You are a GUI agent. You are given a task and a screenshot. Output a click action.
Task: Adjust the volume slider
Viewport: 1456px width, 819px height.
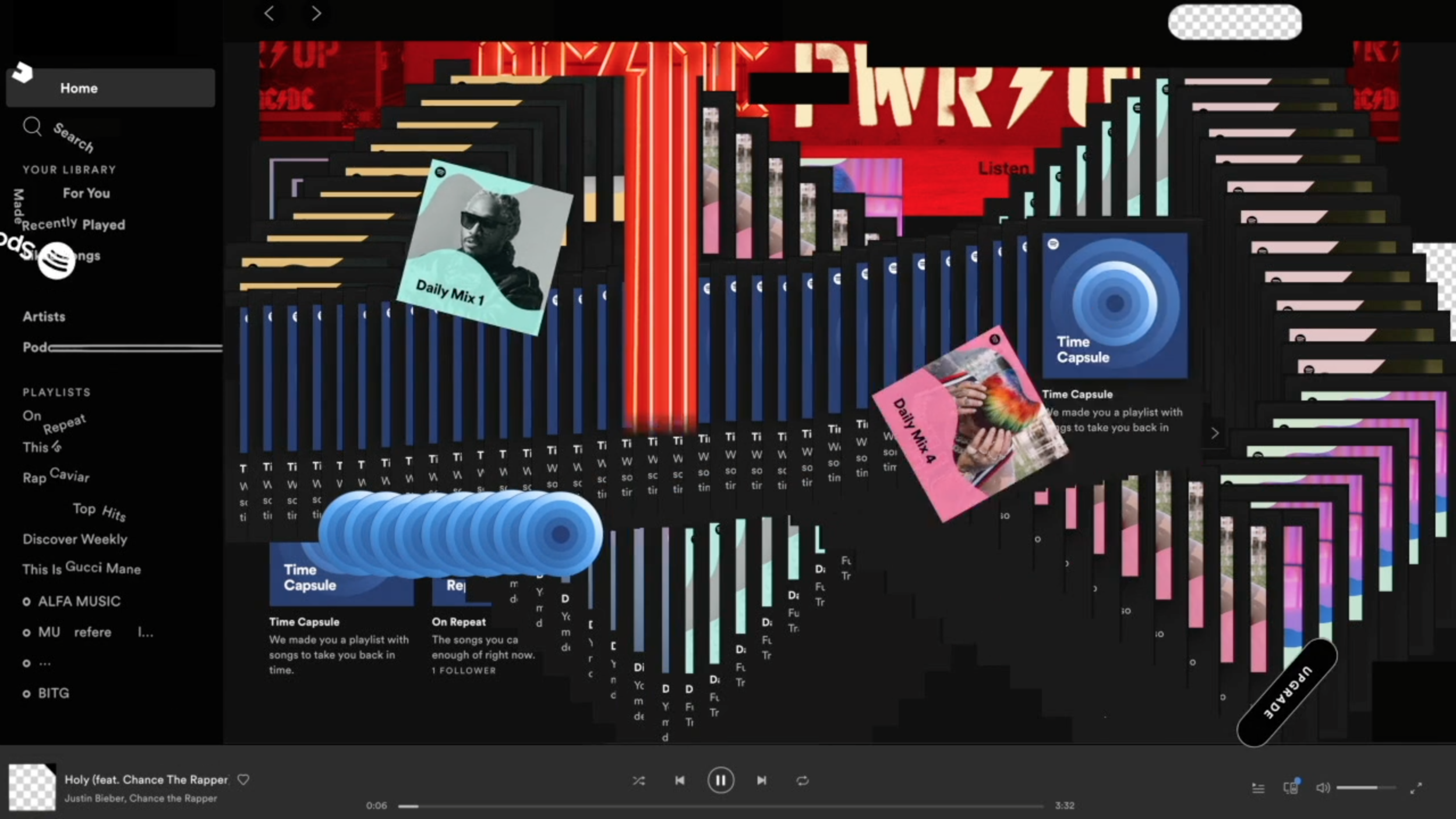click(1366, 788)
